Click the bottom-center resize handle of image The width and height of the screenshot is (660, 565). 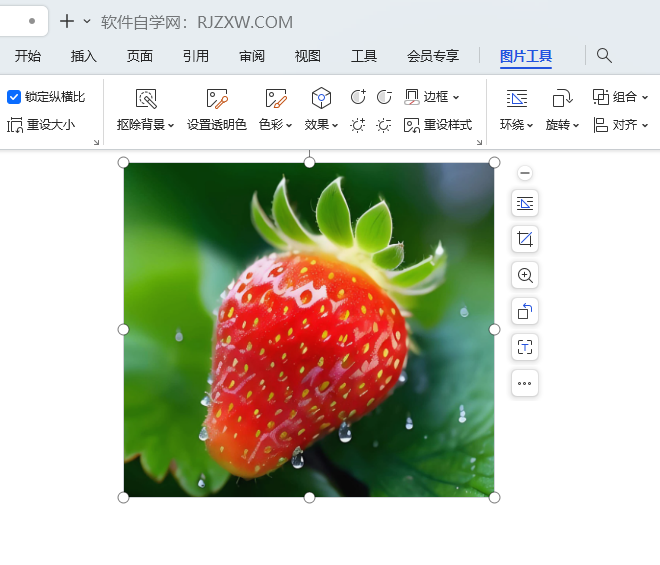pos(309,498)
